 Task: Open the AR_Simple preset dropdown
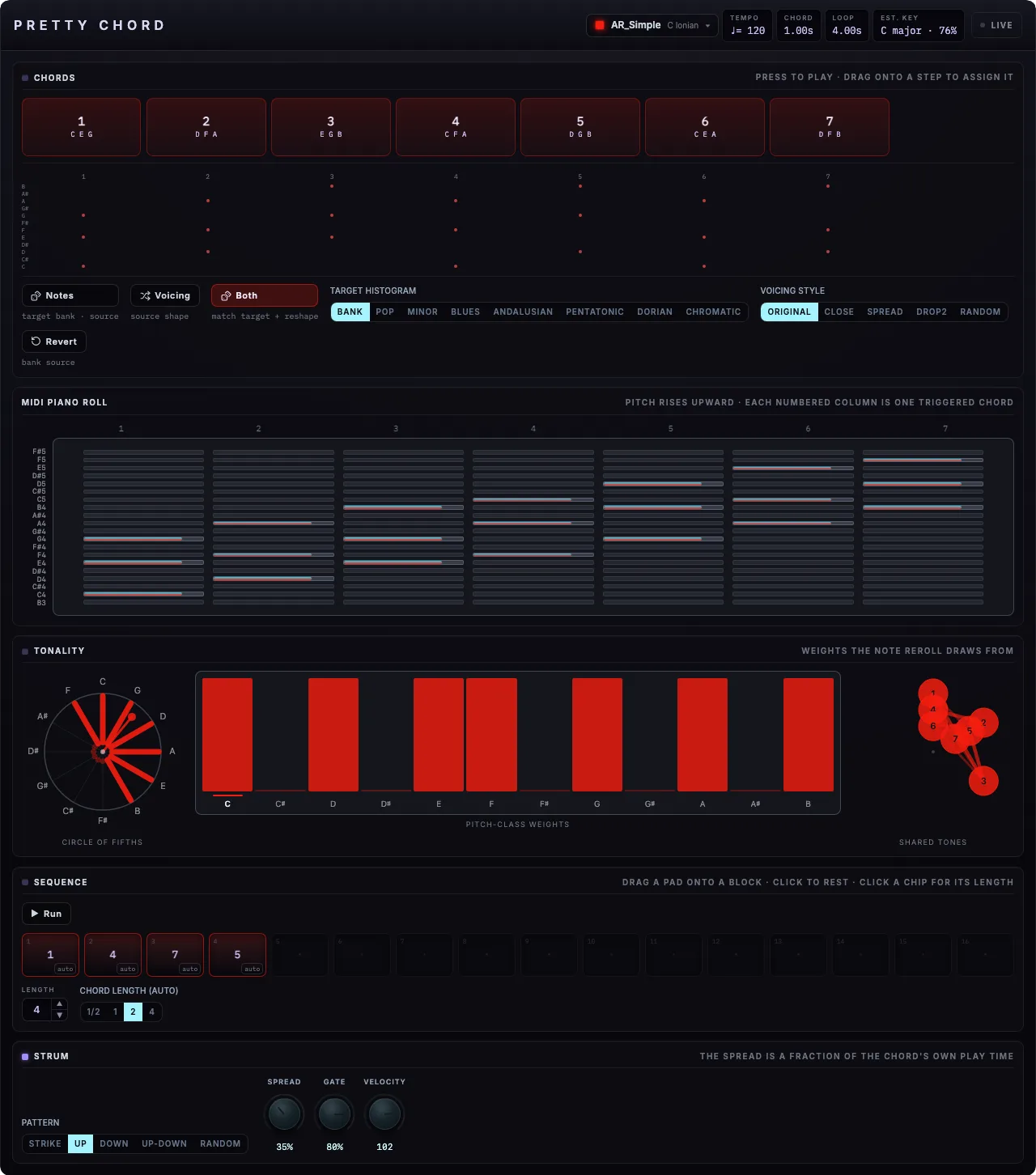click(x=652, y=25)
